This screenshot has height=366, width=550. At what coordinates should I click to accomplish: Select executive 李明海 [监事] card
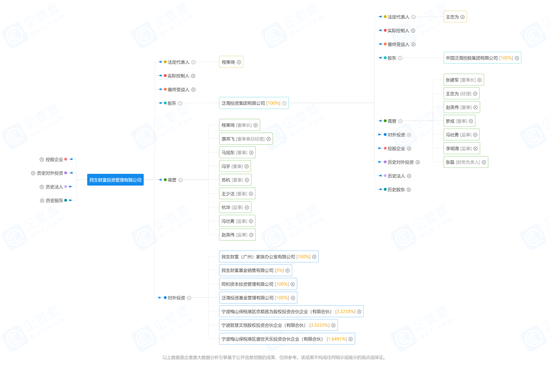(461, 148)
